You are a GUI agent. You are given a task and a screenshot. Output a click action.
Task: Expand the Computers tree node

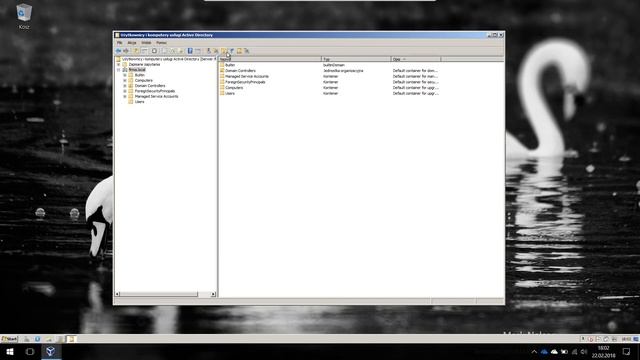[125, 80]
